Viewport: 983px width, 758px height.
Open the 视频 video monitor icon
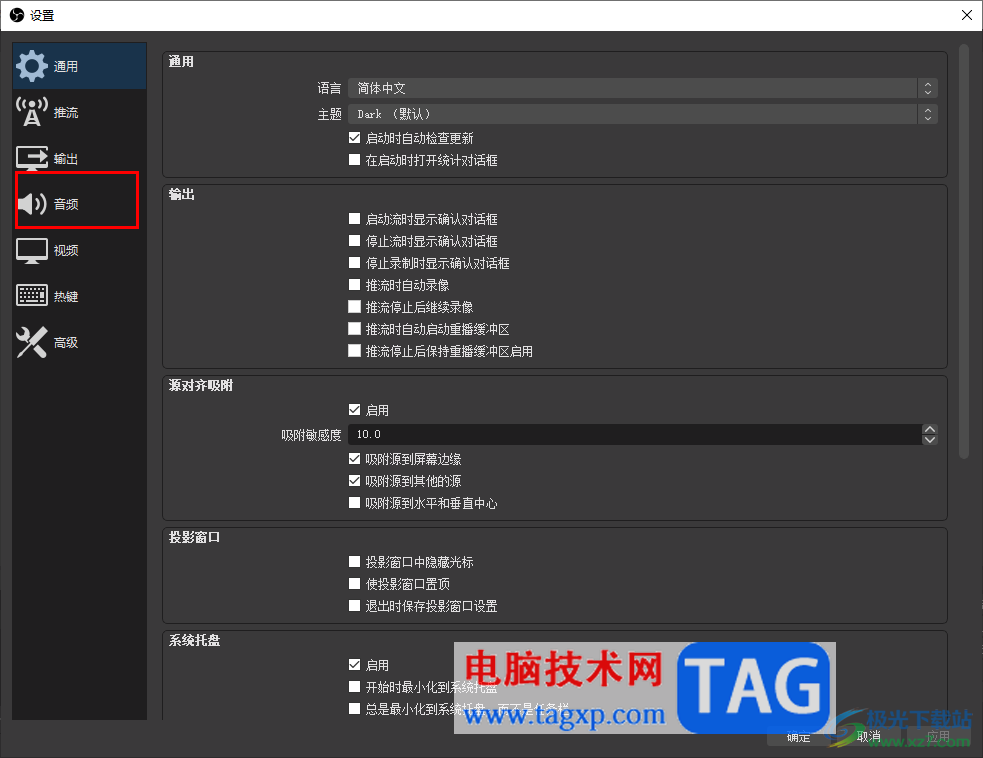31,250
